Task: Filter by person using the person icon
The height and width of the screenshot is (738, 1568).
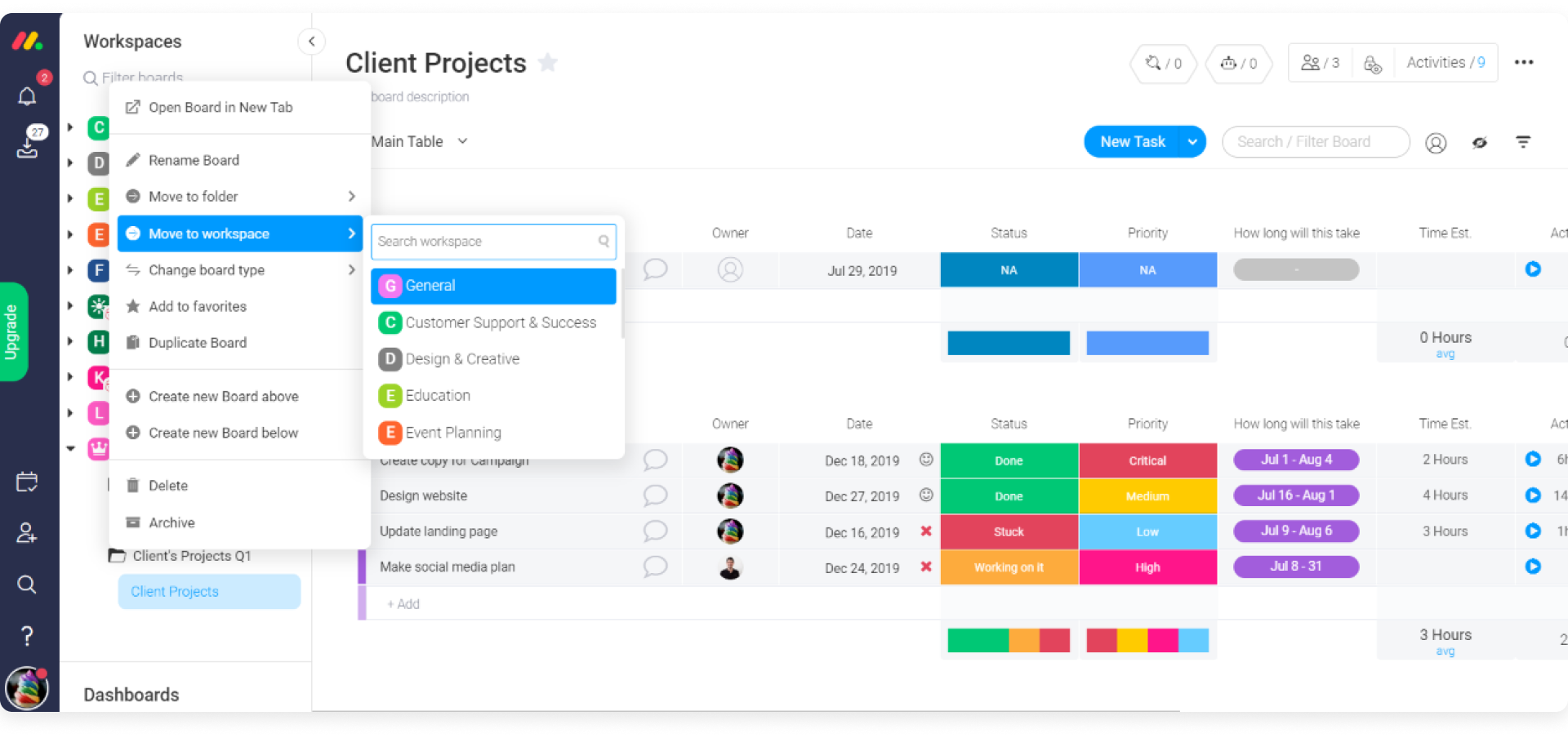Action: click(x=1436, y=143)
